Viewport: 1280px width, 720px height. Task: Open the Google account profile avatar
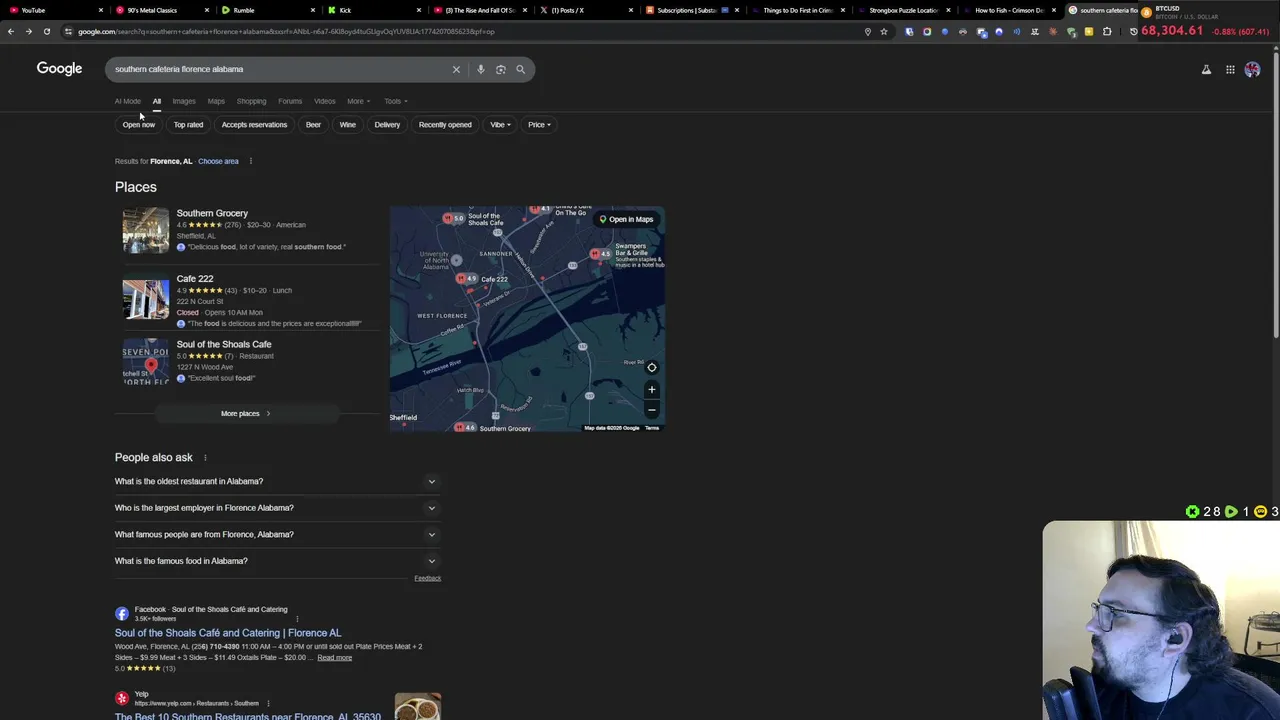pos(1252,69)
